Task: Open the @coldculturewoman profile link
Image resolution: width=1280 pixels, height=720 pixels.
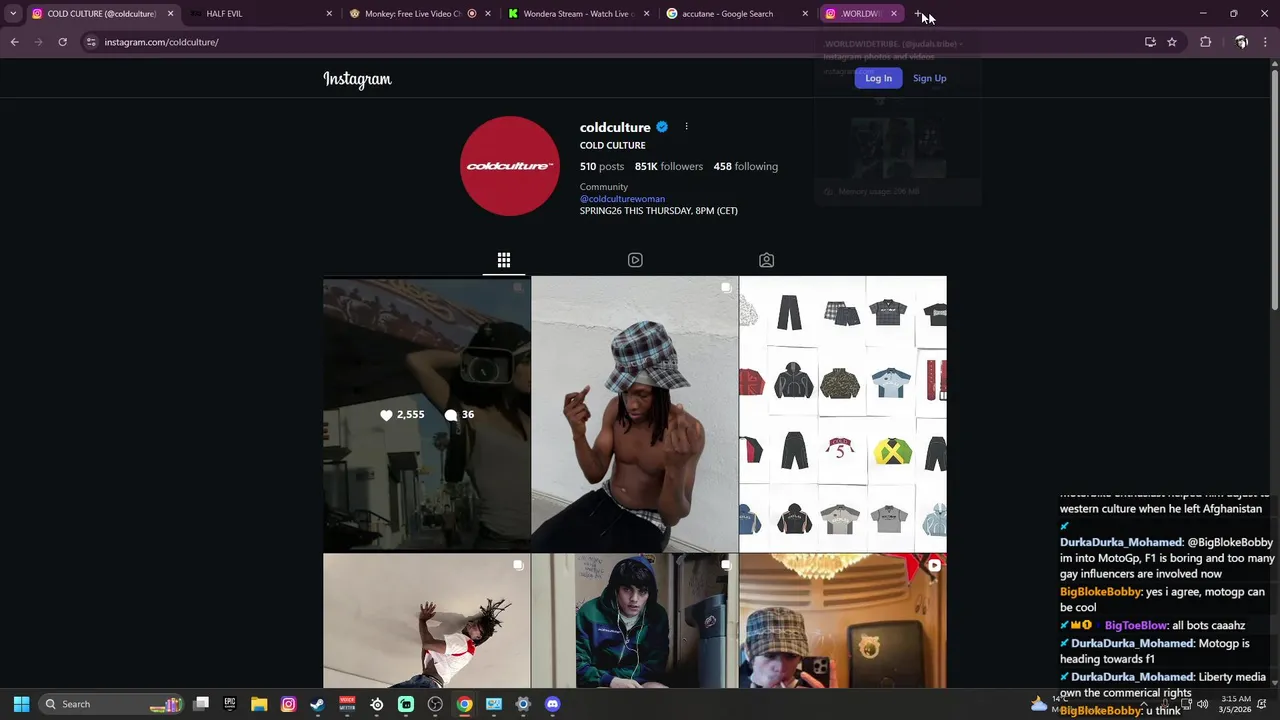Action: 622,199
